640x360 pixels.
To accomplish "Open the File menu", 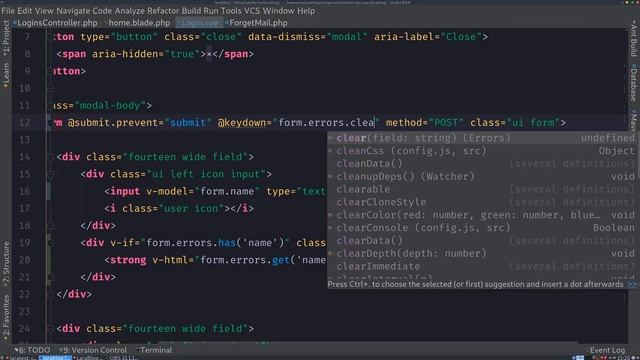I will [8, 11].
